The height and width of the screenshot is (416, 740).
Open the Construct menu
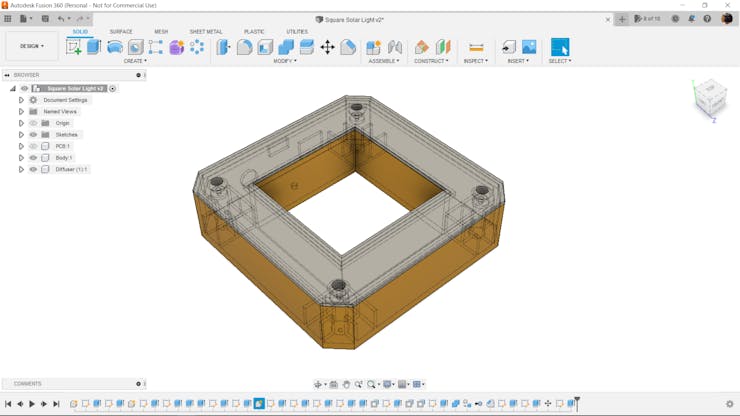pyautogui.click(x=432, y=61)
